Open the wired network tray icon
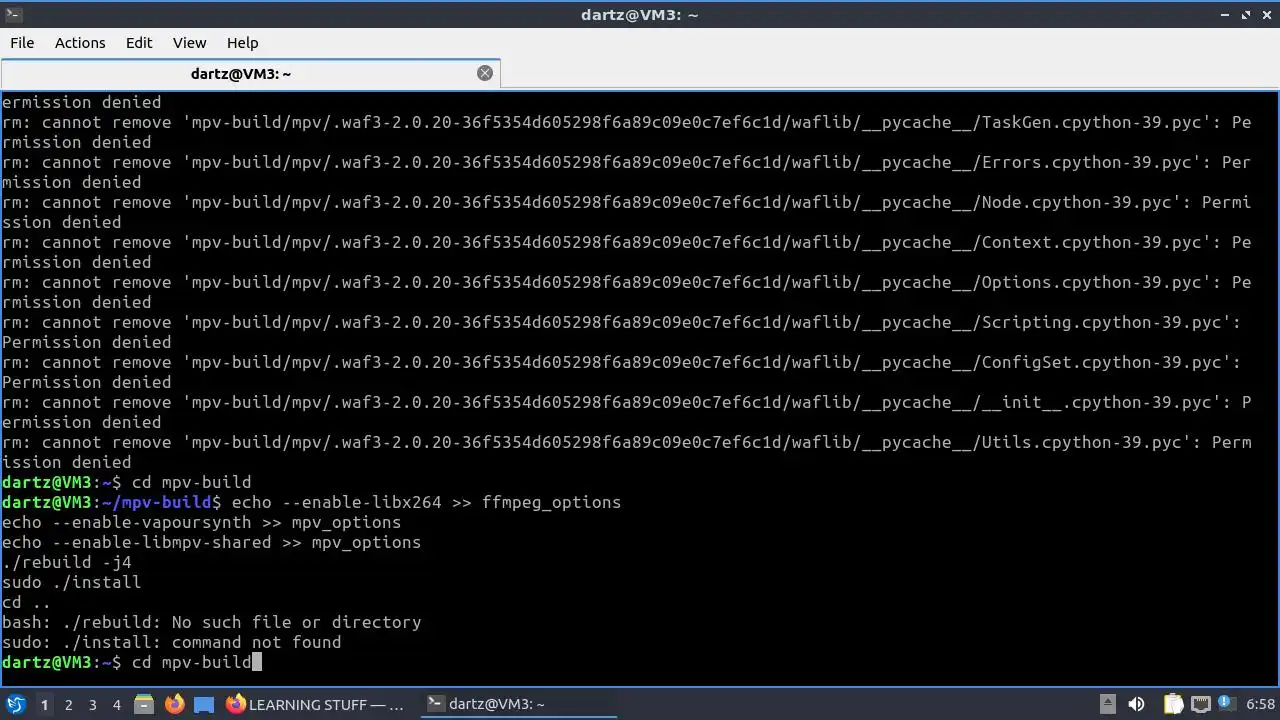 click(1201, 704)
